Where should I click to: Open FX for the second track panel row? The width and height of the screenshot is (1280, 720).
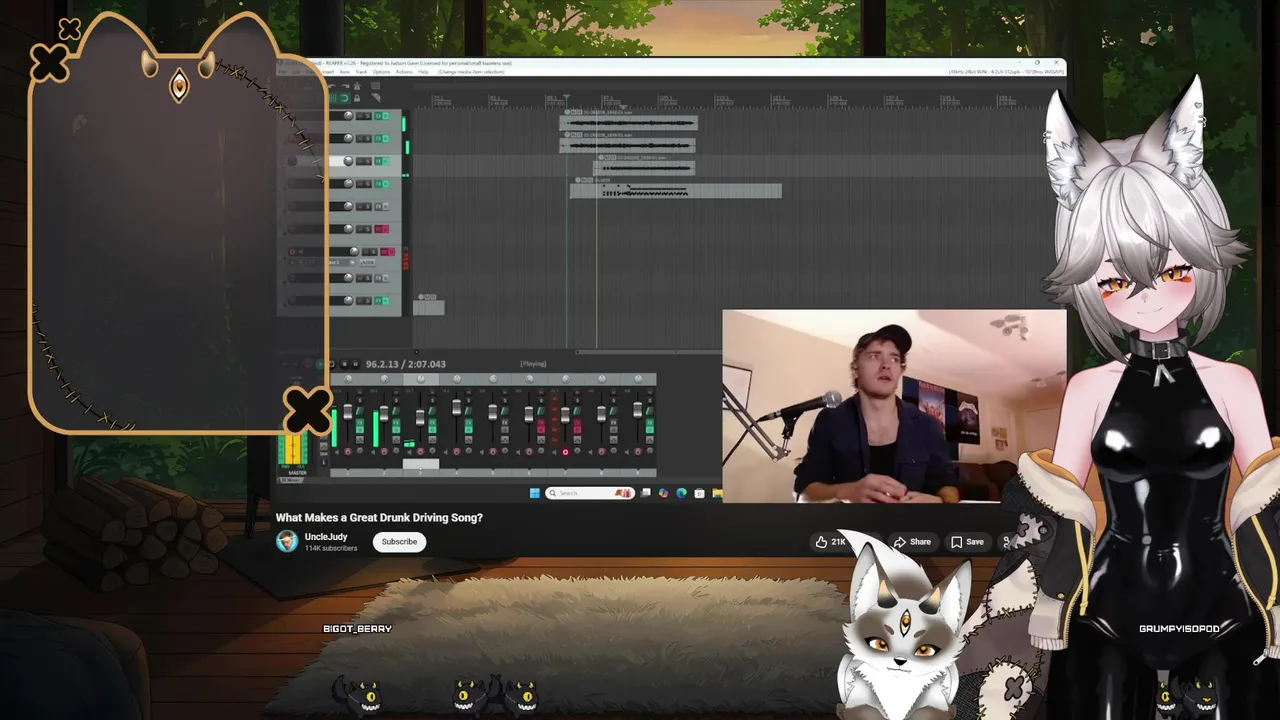pyautogui.click(x=378, y=138)
